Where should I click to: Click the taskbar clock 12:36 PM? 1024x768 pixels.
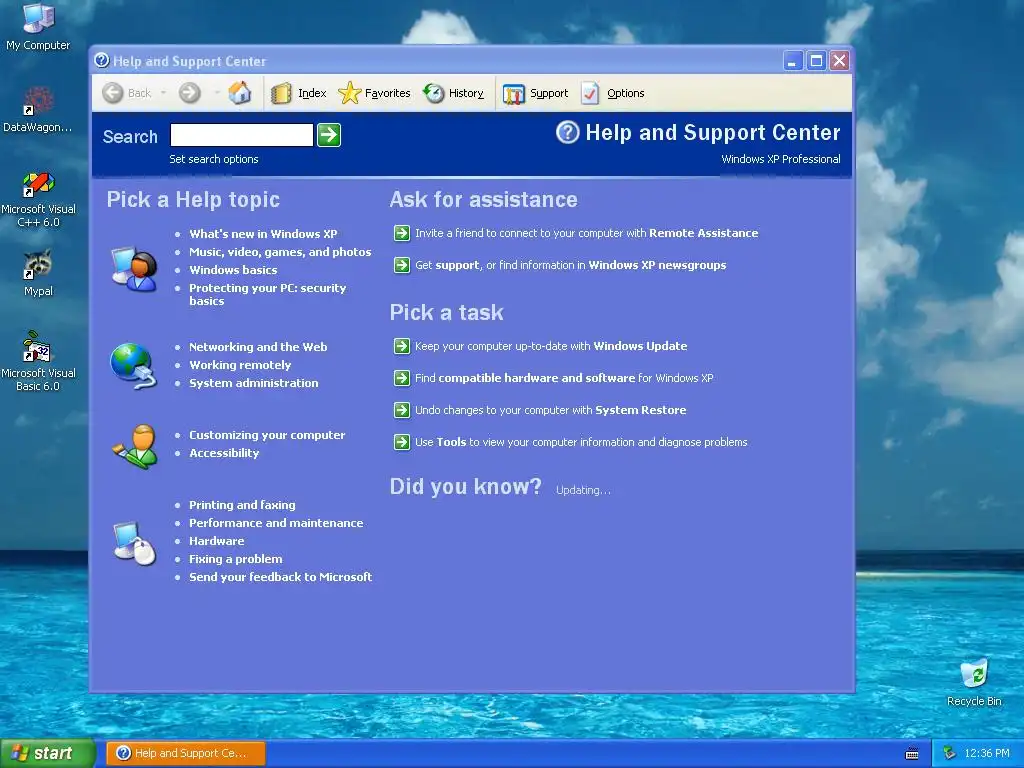click(987, 753)
